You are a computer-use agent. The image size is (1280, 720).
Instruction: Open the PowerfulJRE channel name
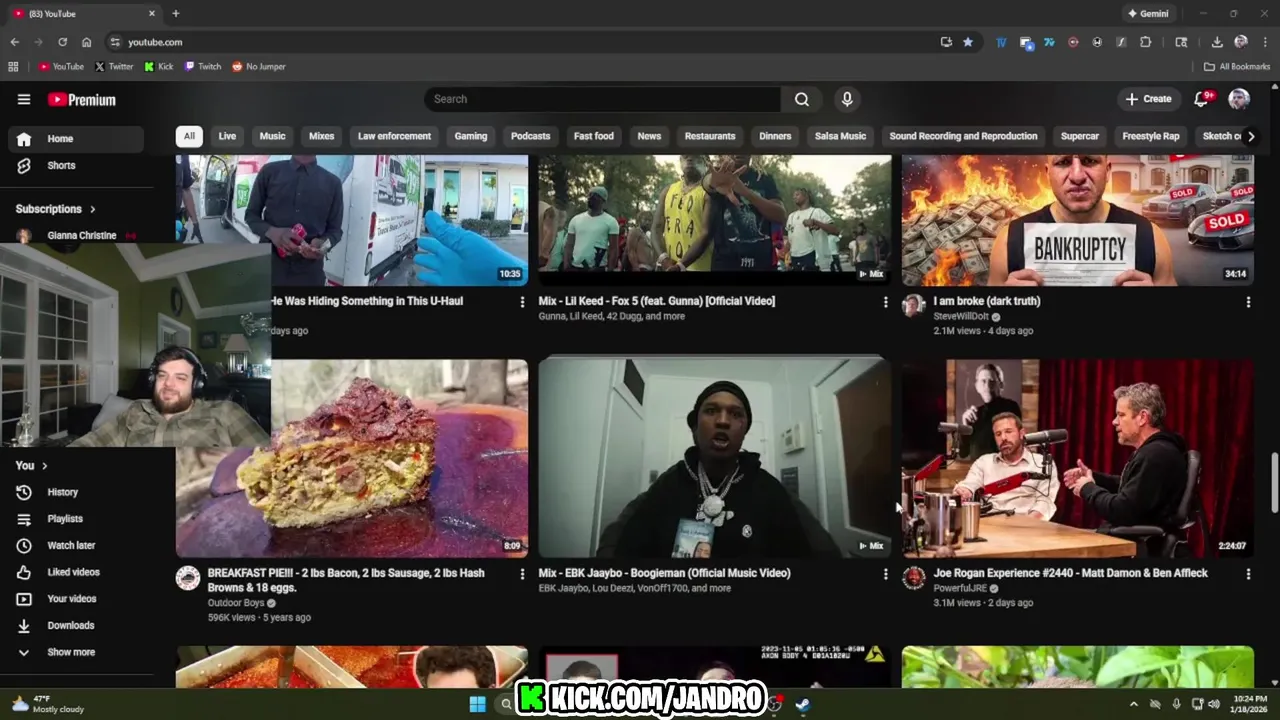click(x=960, y=588)
